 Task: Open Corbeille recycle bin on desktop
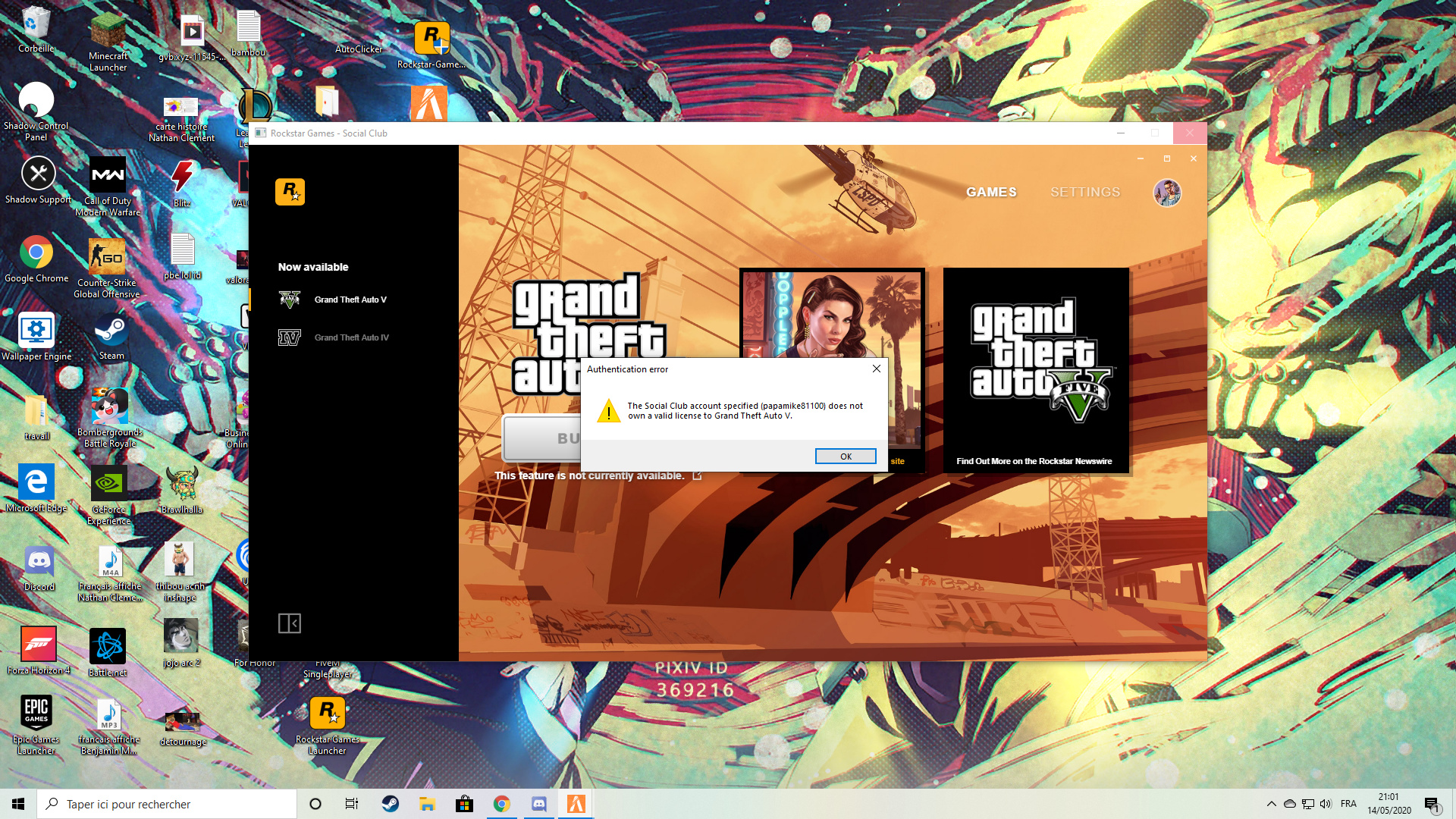pos(36,30)
